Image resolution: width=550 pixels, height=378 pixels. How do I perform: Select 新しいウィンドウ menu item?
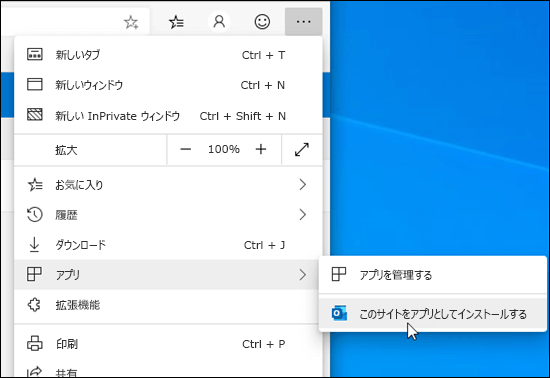pyautogui.click(x=168, y=85)
